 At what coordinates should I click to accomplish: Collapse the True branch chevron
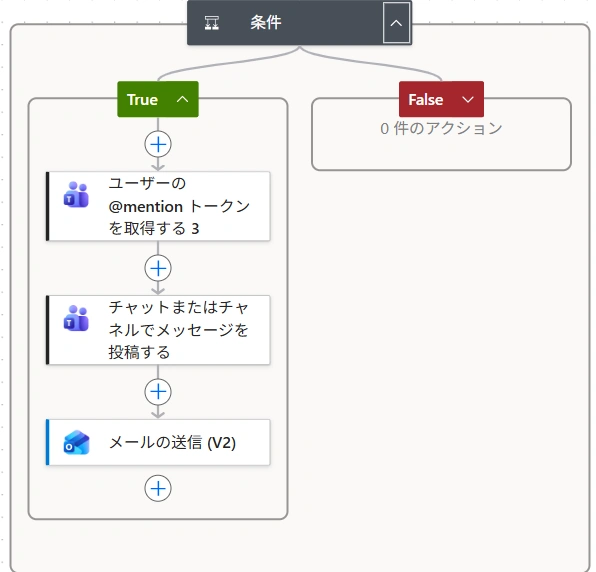coord(182,99)
